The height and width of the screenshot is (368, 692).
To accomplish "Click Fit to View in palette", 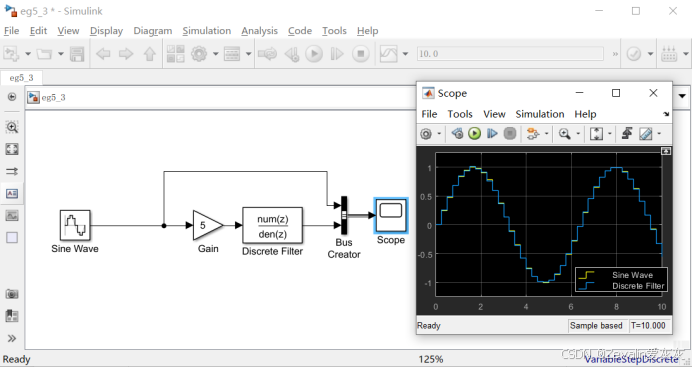I will pos(12,149).
